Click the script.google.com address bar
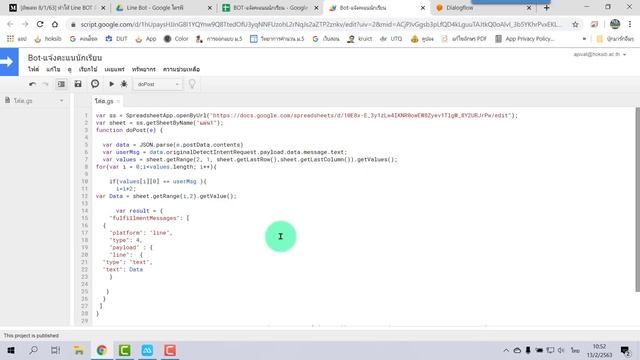This screenshot has height=360, width=640. click(x=320, y=24)
